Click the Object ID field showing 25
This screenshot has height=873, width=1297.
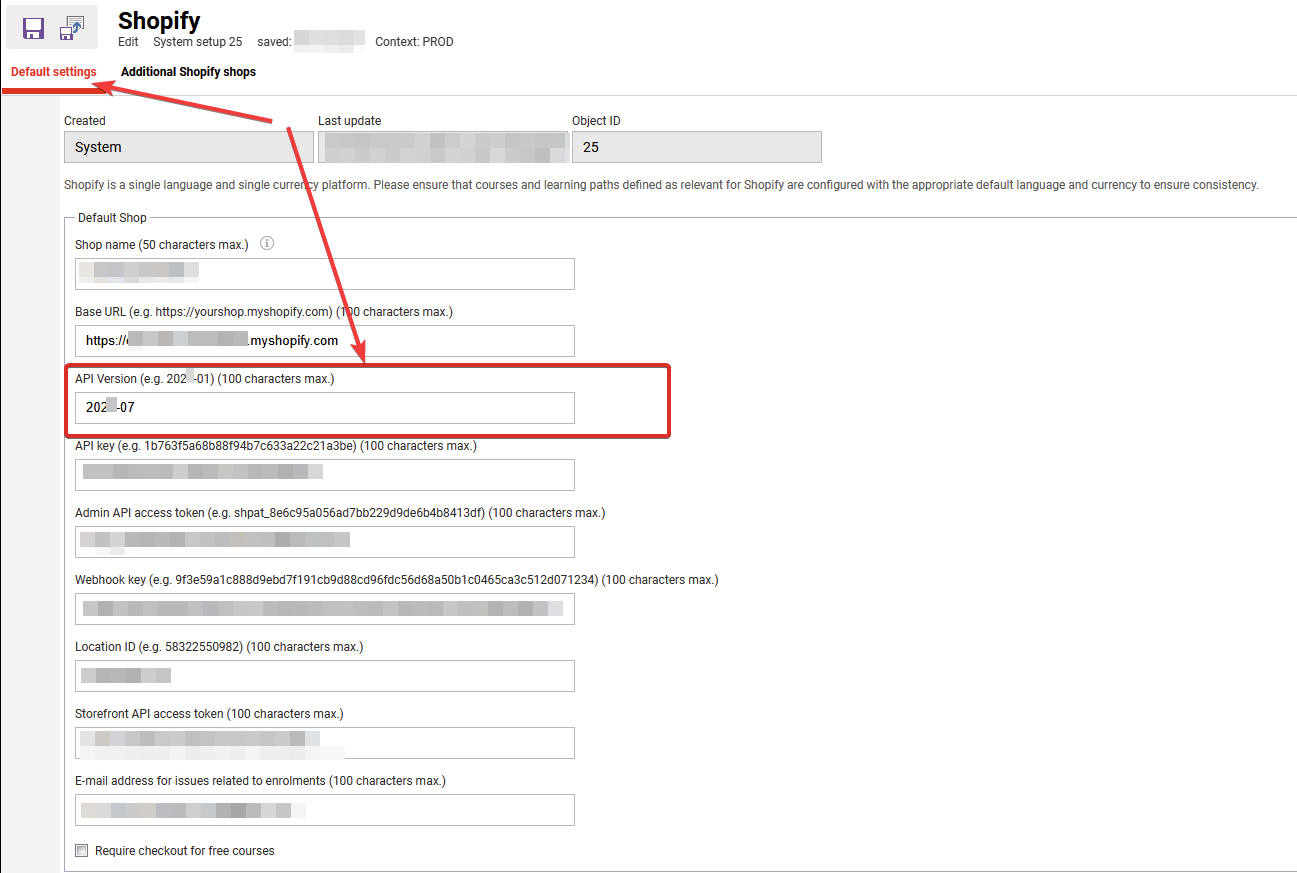coord(696,146)
